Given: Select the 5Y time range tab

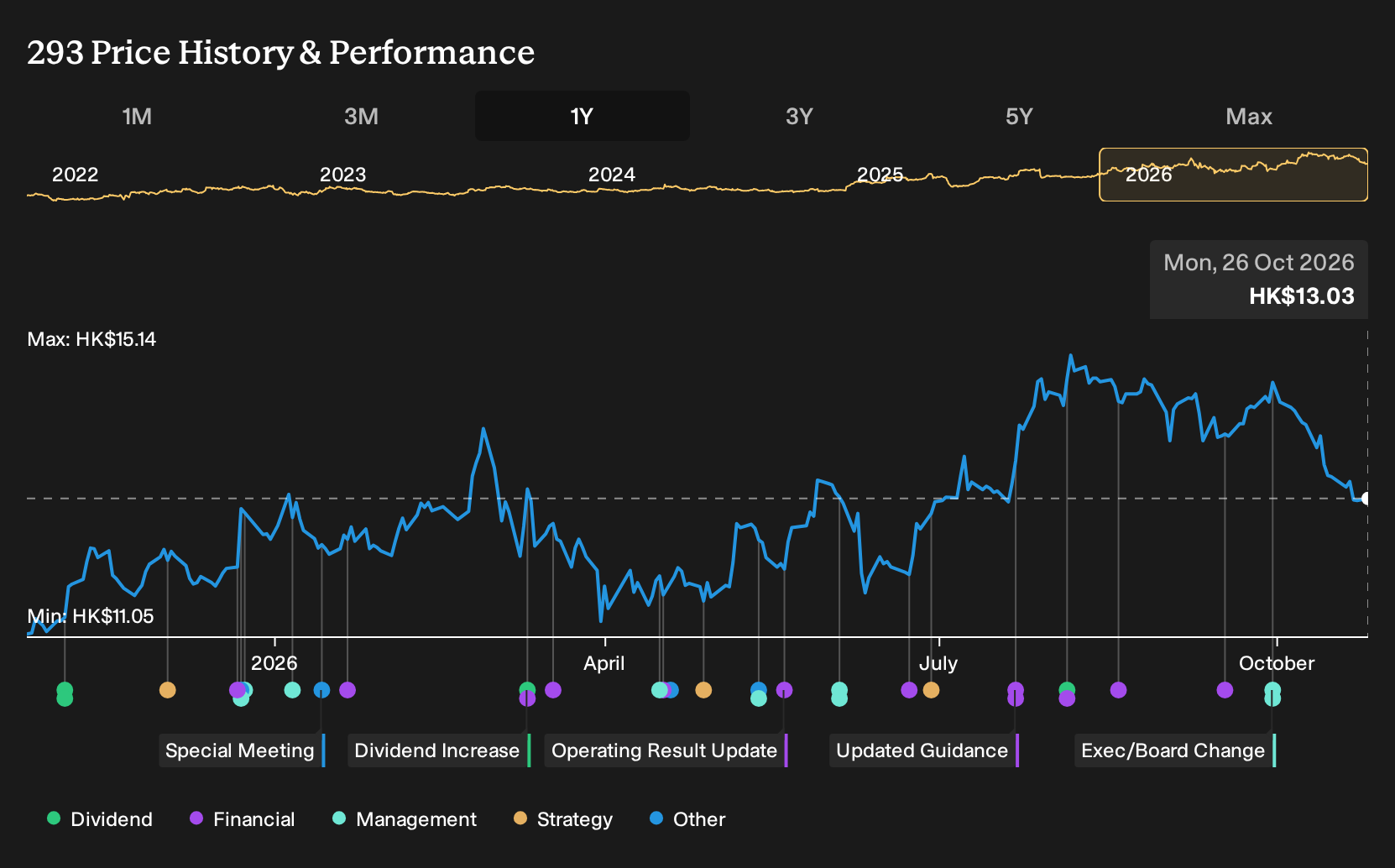Looking at the screenshot, I should coord(1019,116).
